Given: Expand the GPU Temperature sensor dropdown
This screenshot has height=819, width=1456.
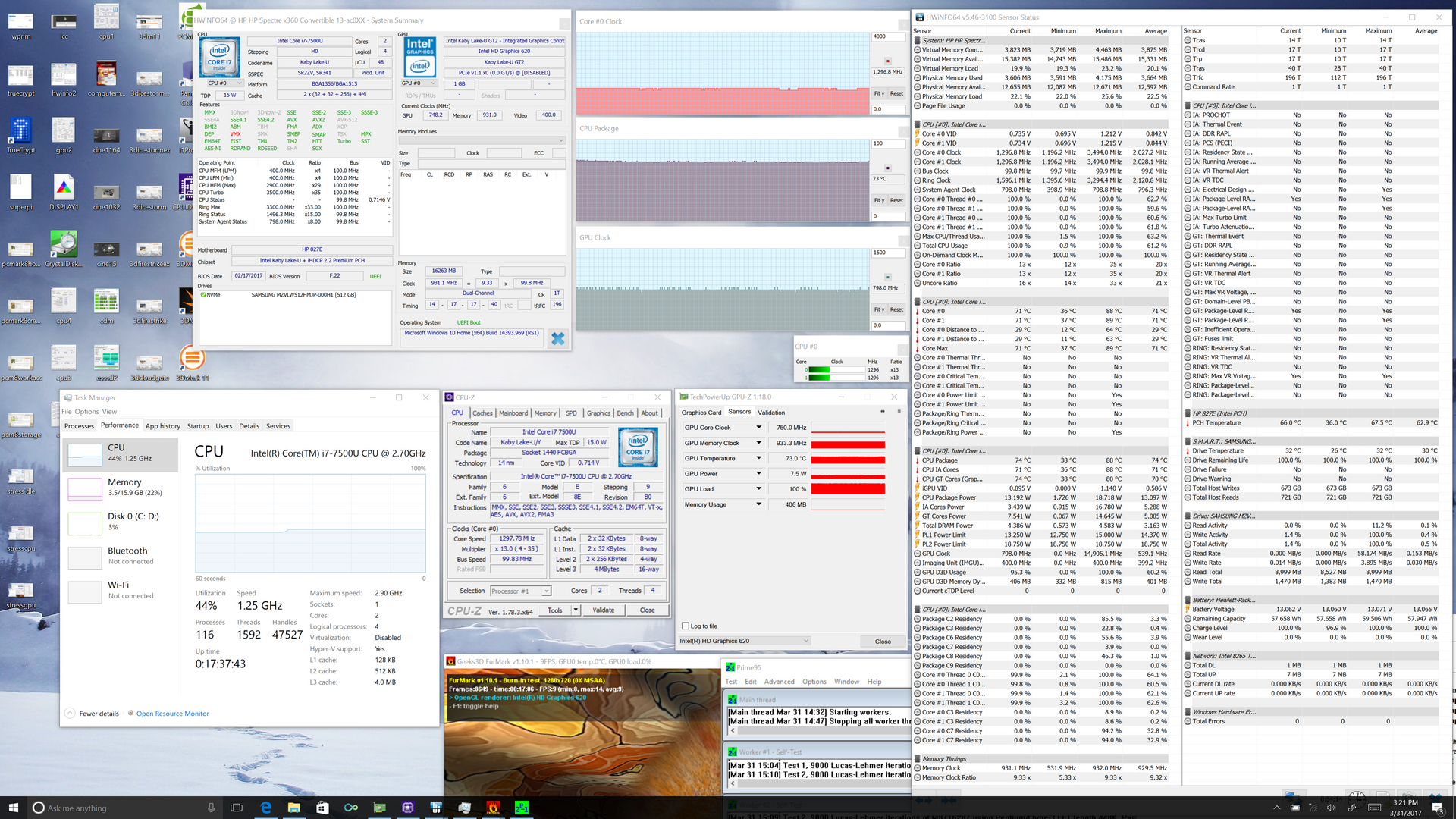Looking at the screenshot, I should tap(758, 458).
